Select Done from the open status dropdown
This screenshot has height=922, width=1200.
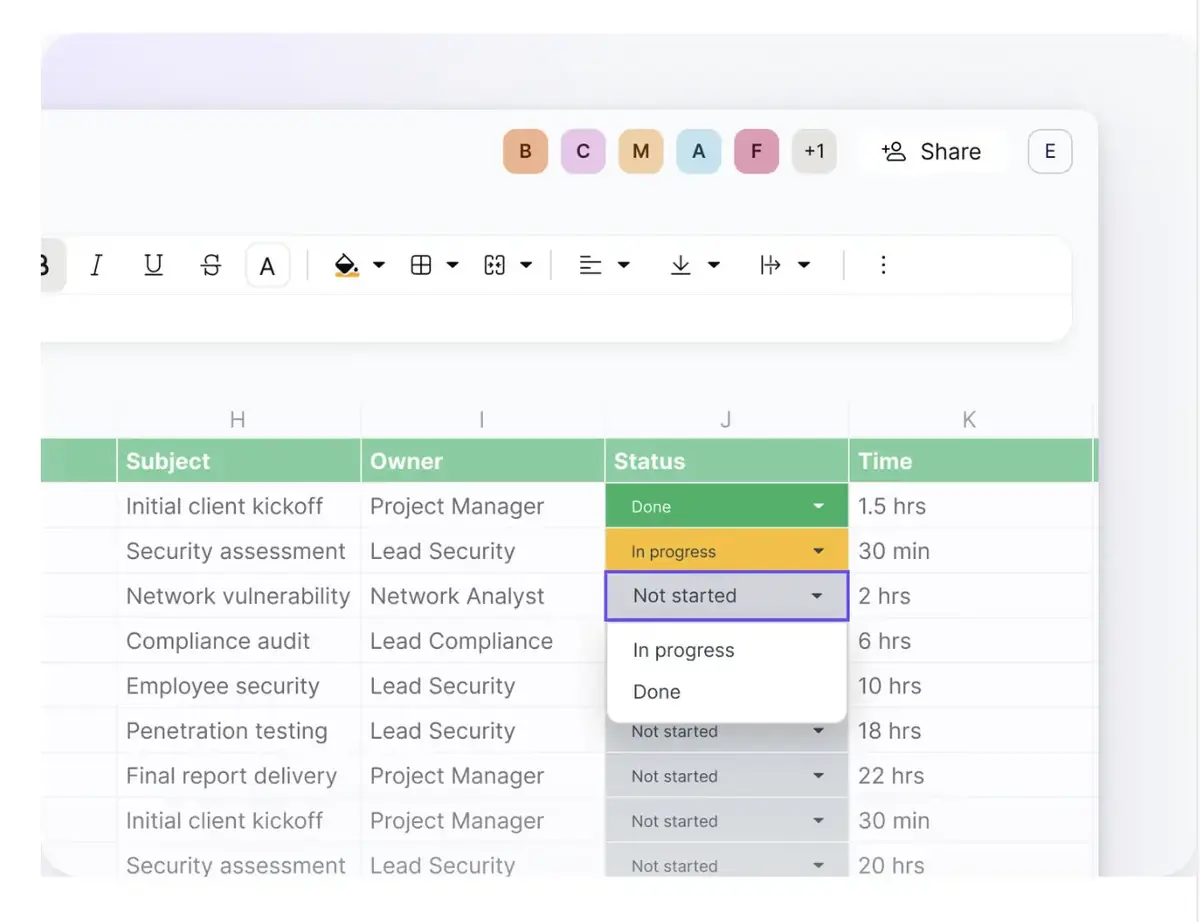(657, 691)
